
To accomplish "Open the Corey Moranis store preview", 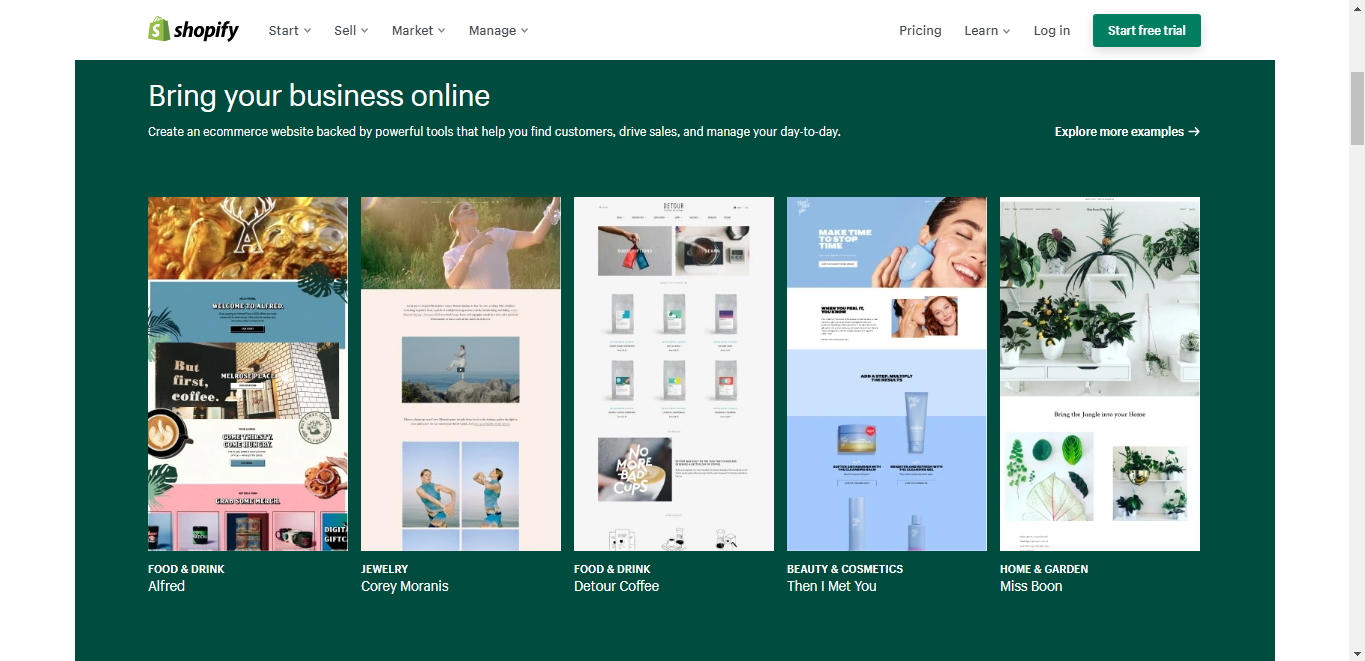I will pyautogui.click(x=461, y=373).
